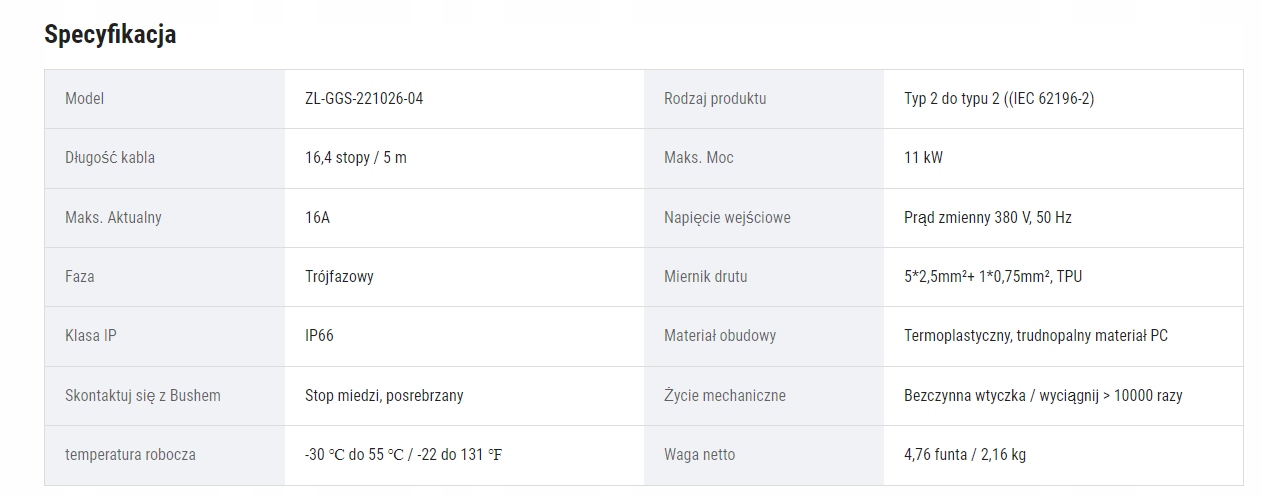The width and height of the screenshot is (1262, 496).
Task: Click weight value 4,76 funta / 2,16 kg
Action: point(964,454)
